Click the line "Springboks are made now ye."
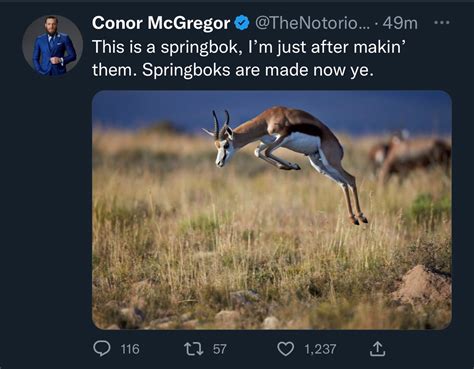474x369 pixels. tap(258, 70)
